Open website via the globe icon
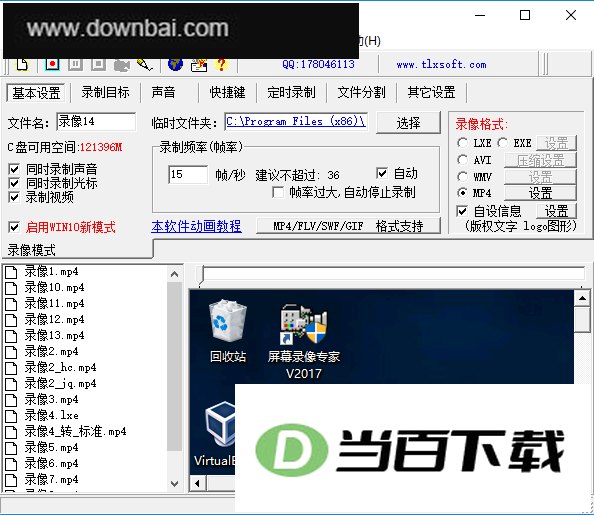Screen dimensions: 594x515 coord(175,64)
